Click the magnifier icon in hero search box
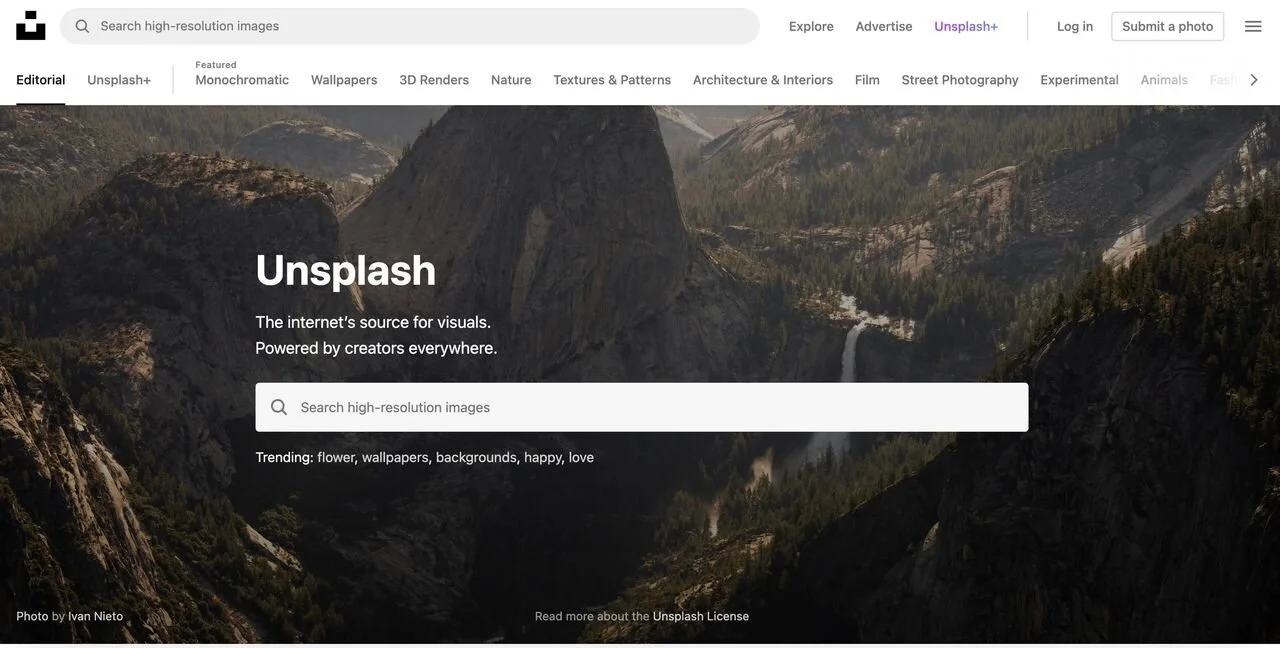Screen dimensions: 1280x648 [279, 407]
